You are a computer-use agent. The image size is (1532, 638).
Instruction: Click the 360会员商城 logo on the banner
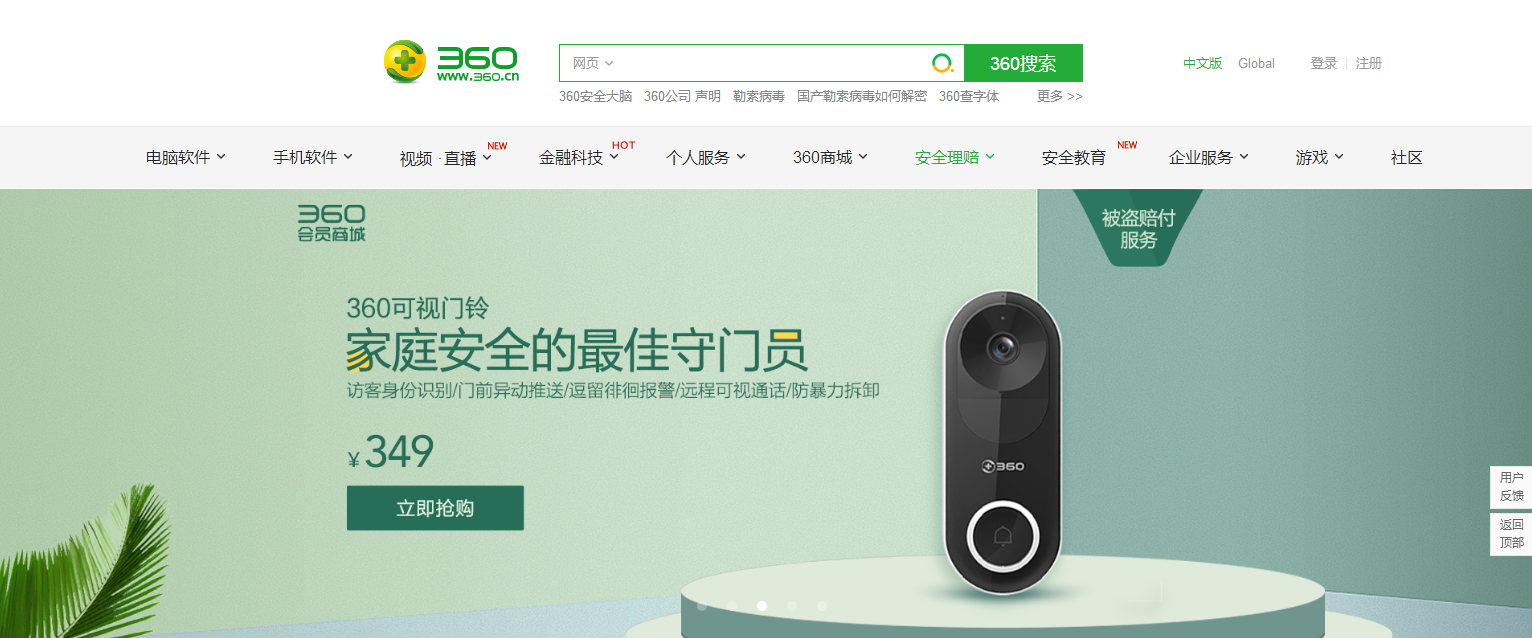(331, 223)
